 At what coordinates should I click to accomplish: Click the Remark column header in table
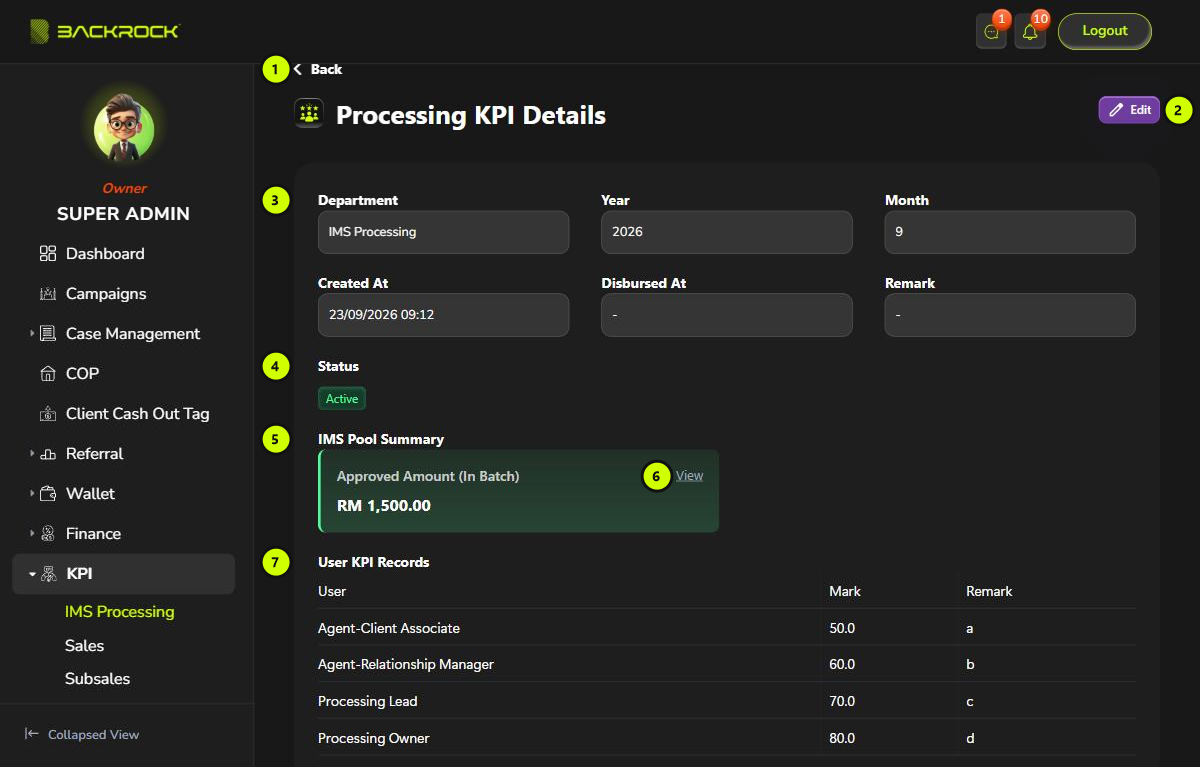click(x=989, y=591)
